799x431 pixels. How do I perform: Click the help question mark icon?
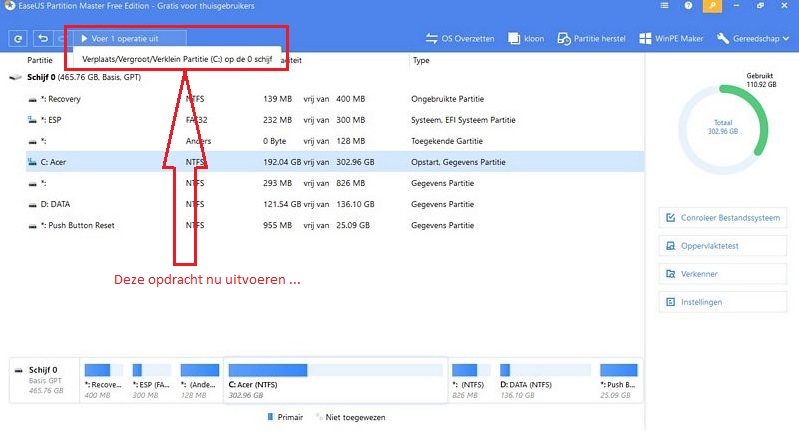[x=688, y=6]
